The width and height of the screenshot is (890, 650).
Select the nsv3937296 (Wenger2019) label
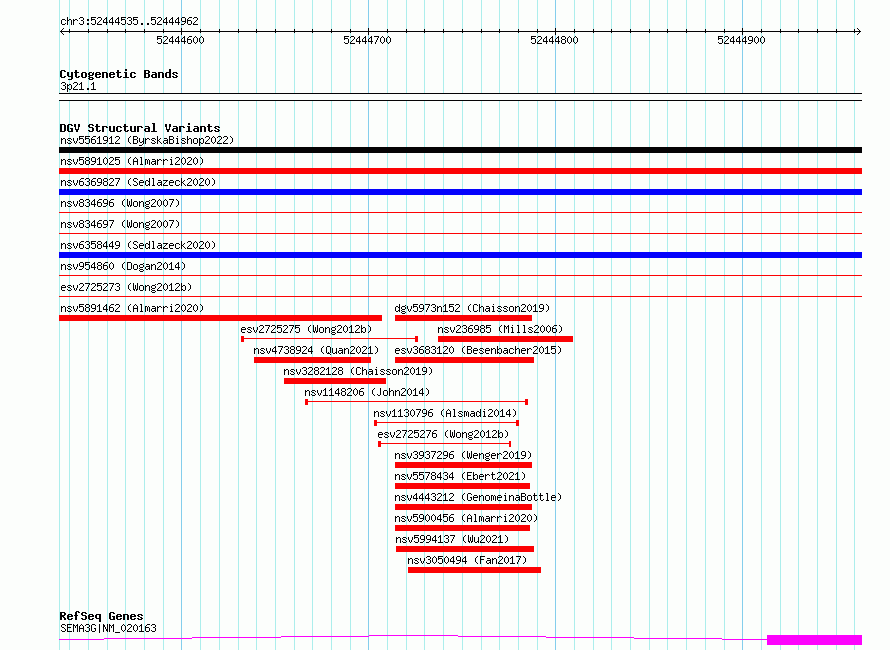point(463,455)
